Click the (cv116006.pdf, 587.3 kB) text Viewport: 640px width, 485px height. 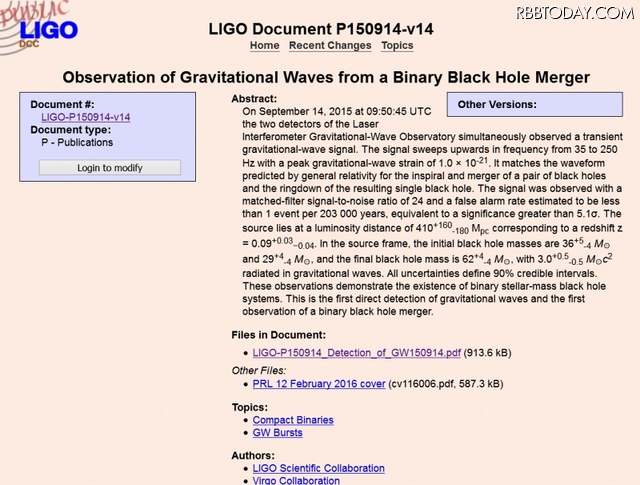coord(446,384)
